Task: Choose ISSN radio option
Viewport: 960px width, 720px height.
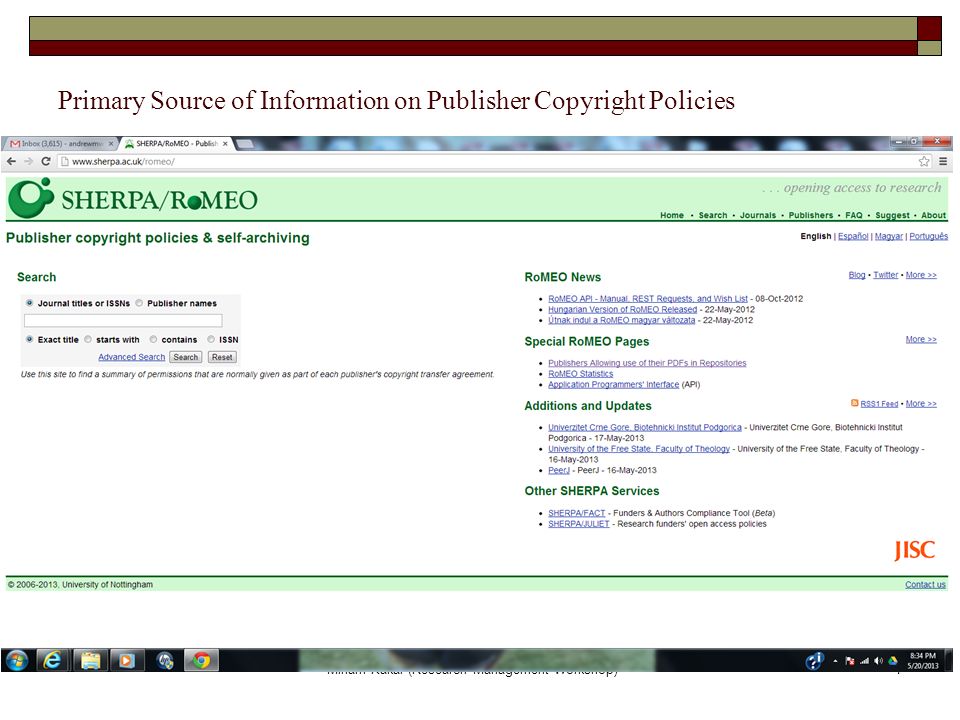Action: [x=211, y=339]
